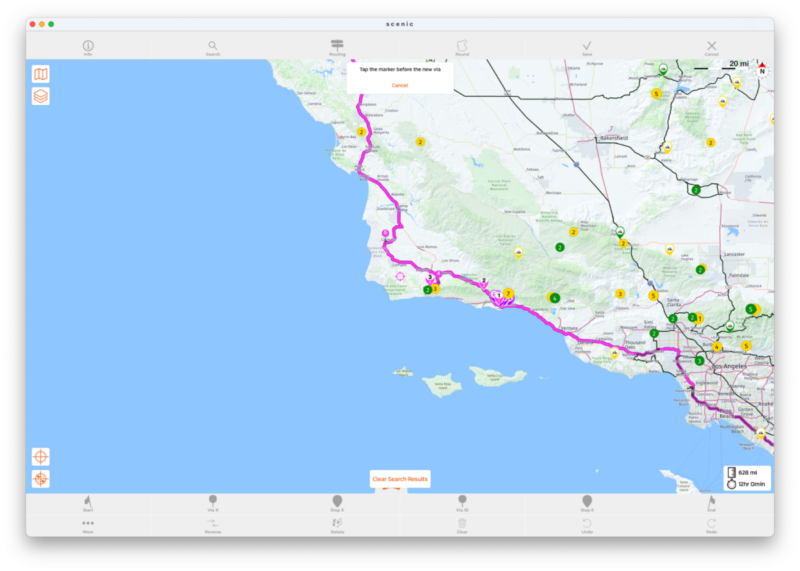
Task: Click Cancel in the via marker prompt
Action: click(x=400, y=85)
